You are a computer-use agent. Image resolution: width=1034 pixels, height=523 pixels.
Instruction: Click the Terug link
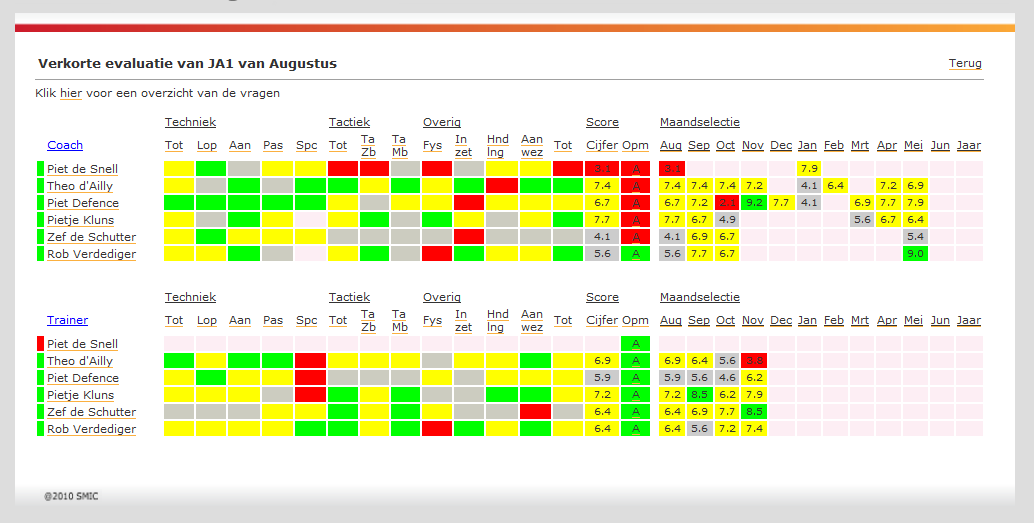pyautogui.click(x=965, y=64)
